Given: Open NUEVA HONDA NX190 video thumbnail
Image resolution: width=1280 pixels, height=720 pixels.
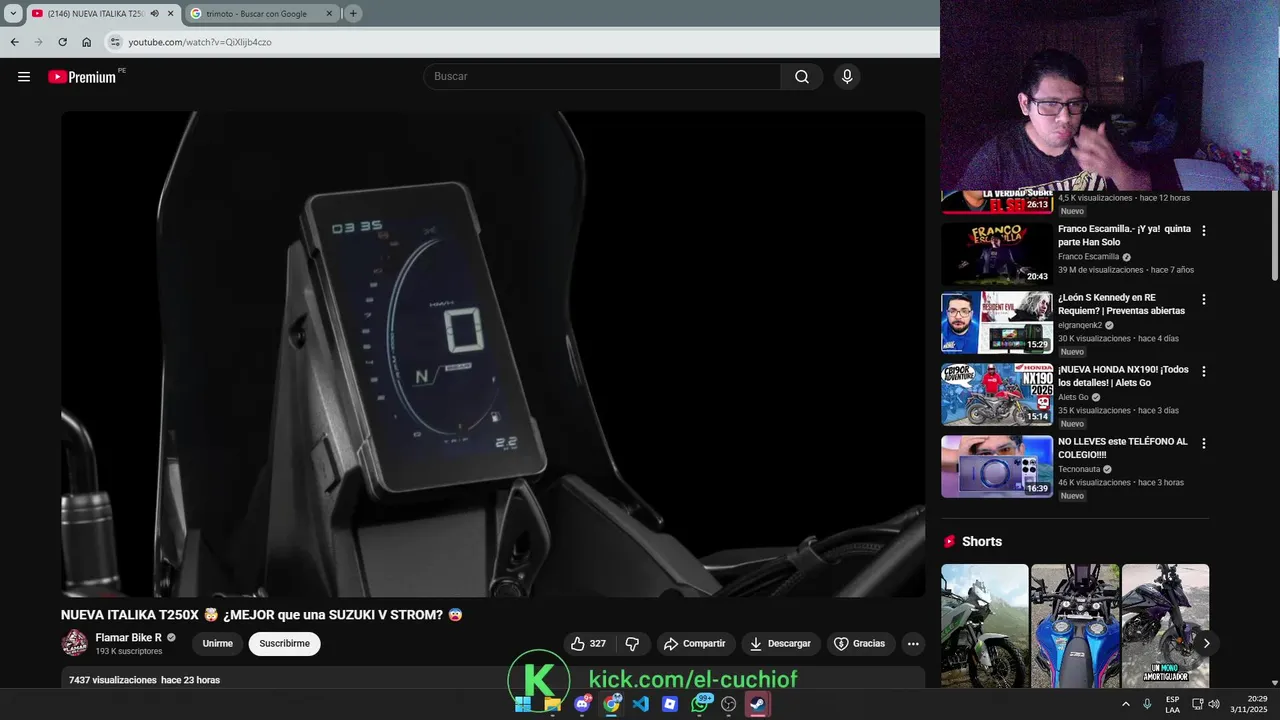Looking at the screenshot, I should pyautogui.click(x=997, y=394).
